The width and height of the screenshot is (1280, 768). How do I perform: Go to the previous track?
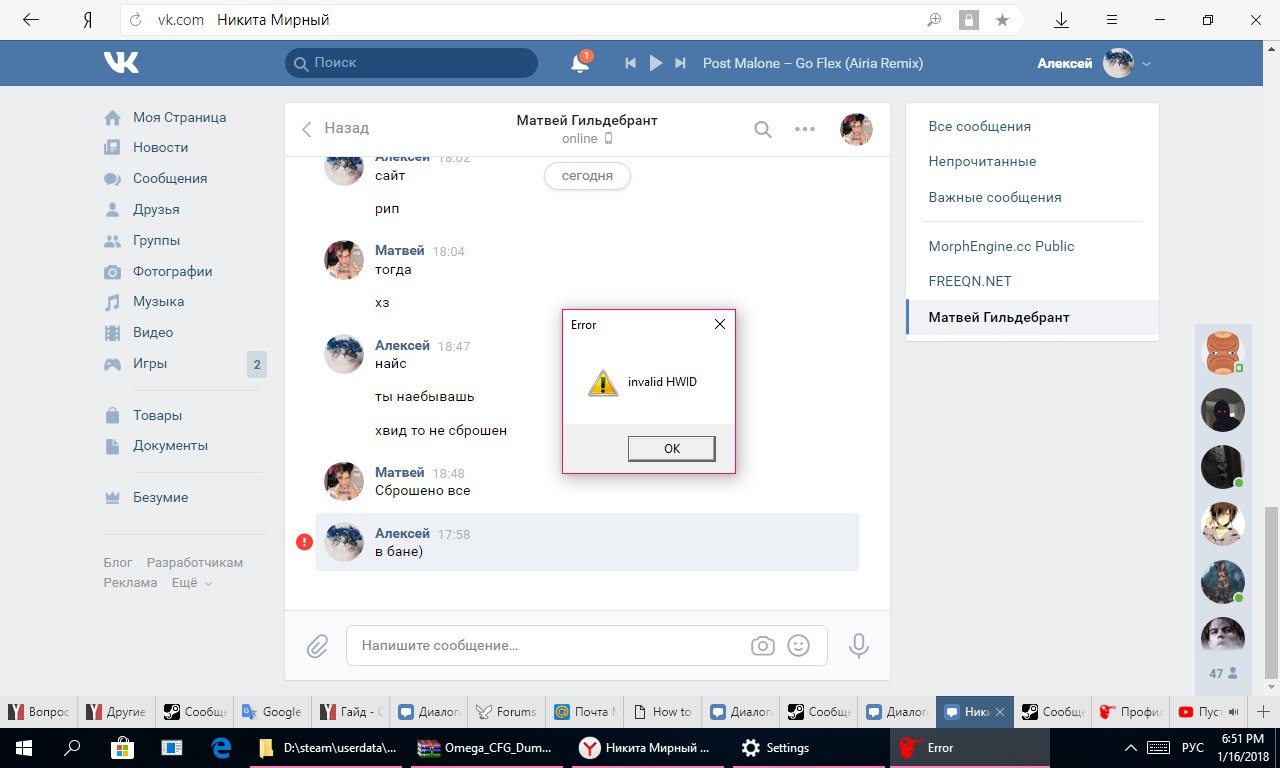point(630,63)
